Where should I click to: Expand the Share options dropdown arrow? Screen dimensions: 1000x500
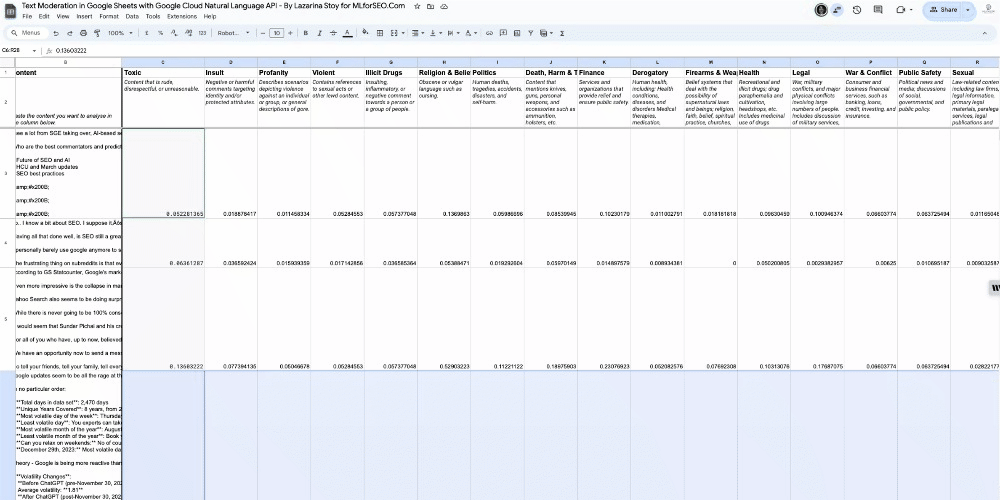(x=969, y=10)
